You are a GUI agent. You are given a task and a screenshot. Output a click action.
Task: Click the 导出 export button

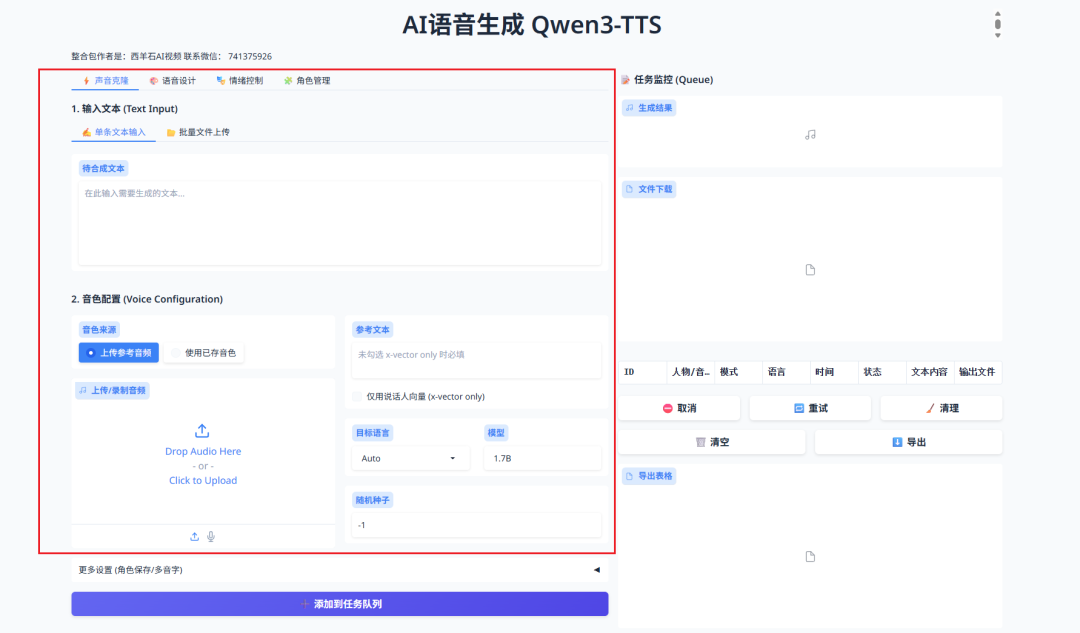908,441
